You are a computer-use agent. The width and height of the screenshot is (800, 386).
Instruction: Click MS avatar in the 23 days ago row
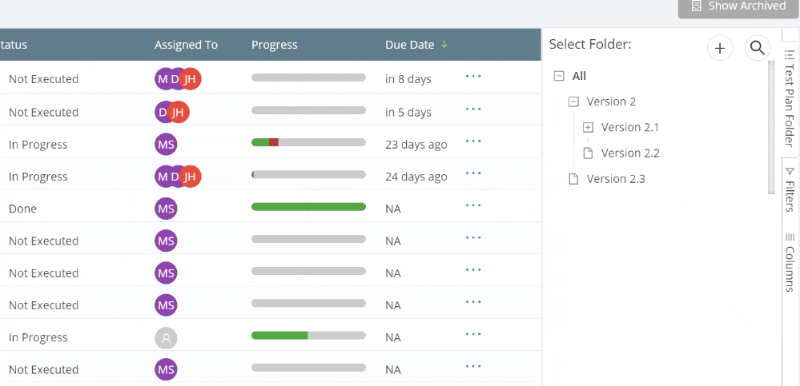(x=166, y=144)
